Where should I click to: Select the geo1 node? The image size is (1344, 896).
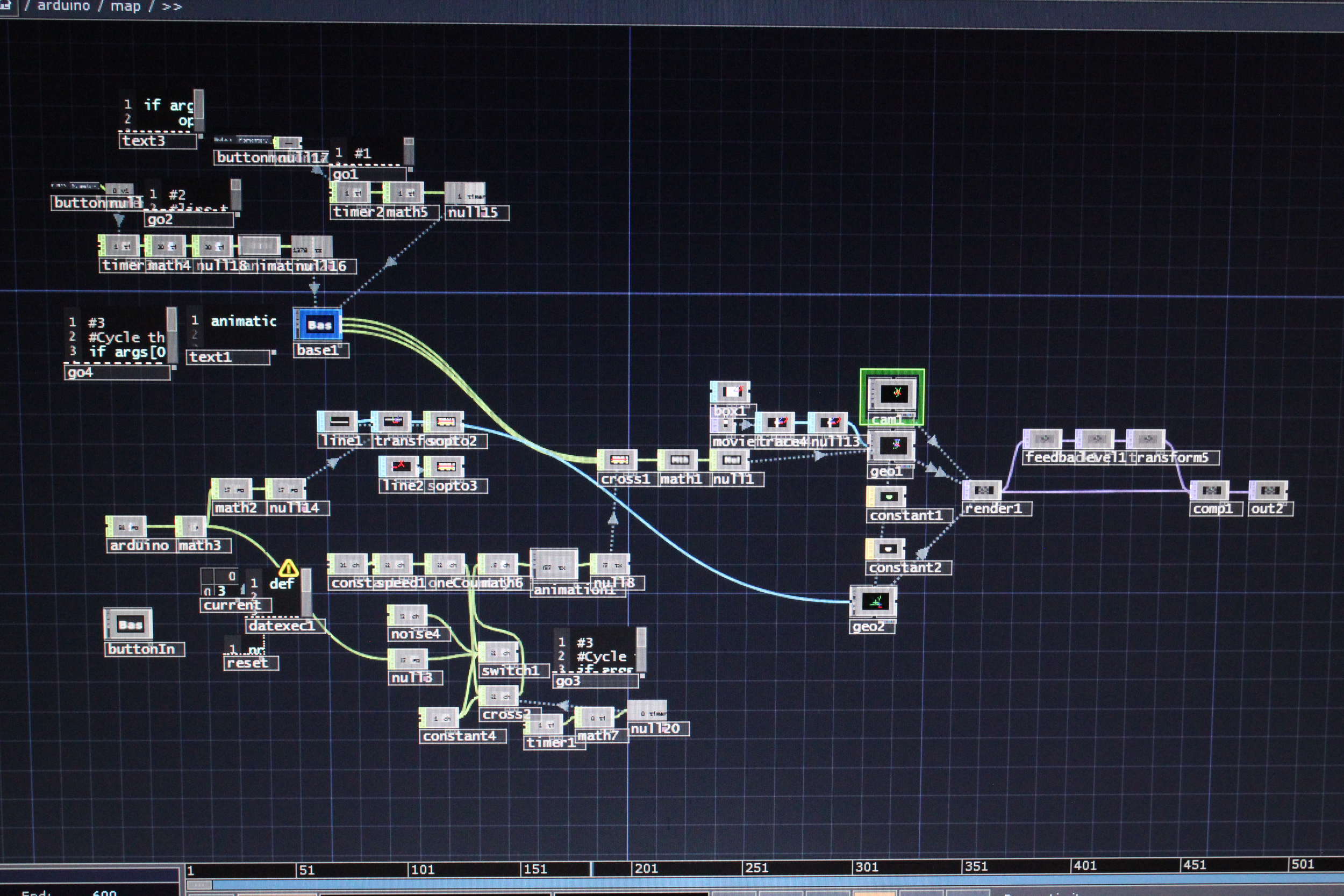click(891, 445)
